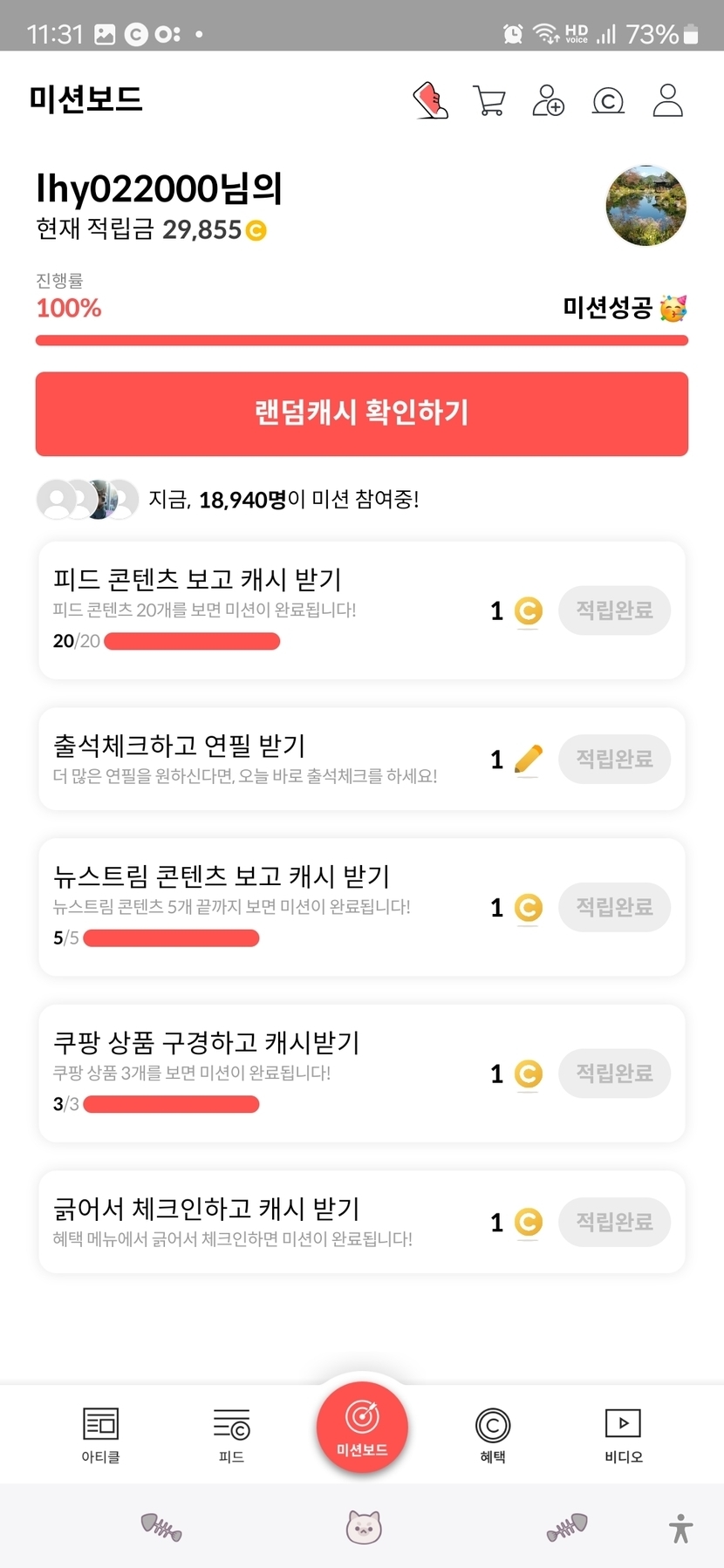
Task: Go to the 비디오 tab
Action: (x=624, y=1435)
